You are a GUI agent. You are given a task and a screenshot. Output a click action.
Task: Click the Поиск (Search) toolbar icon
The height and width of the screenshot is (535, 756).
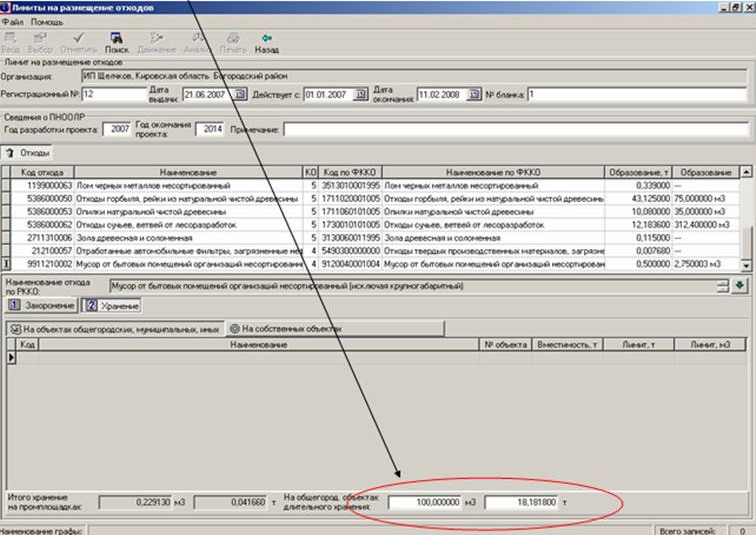pos(116,41)
